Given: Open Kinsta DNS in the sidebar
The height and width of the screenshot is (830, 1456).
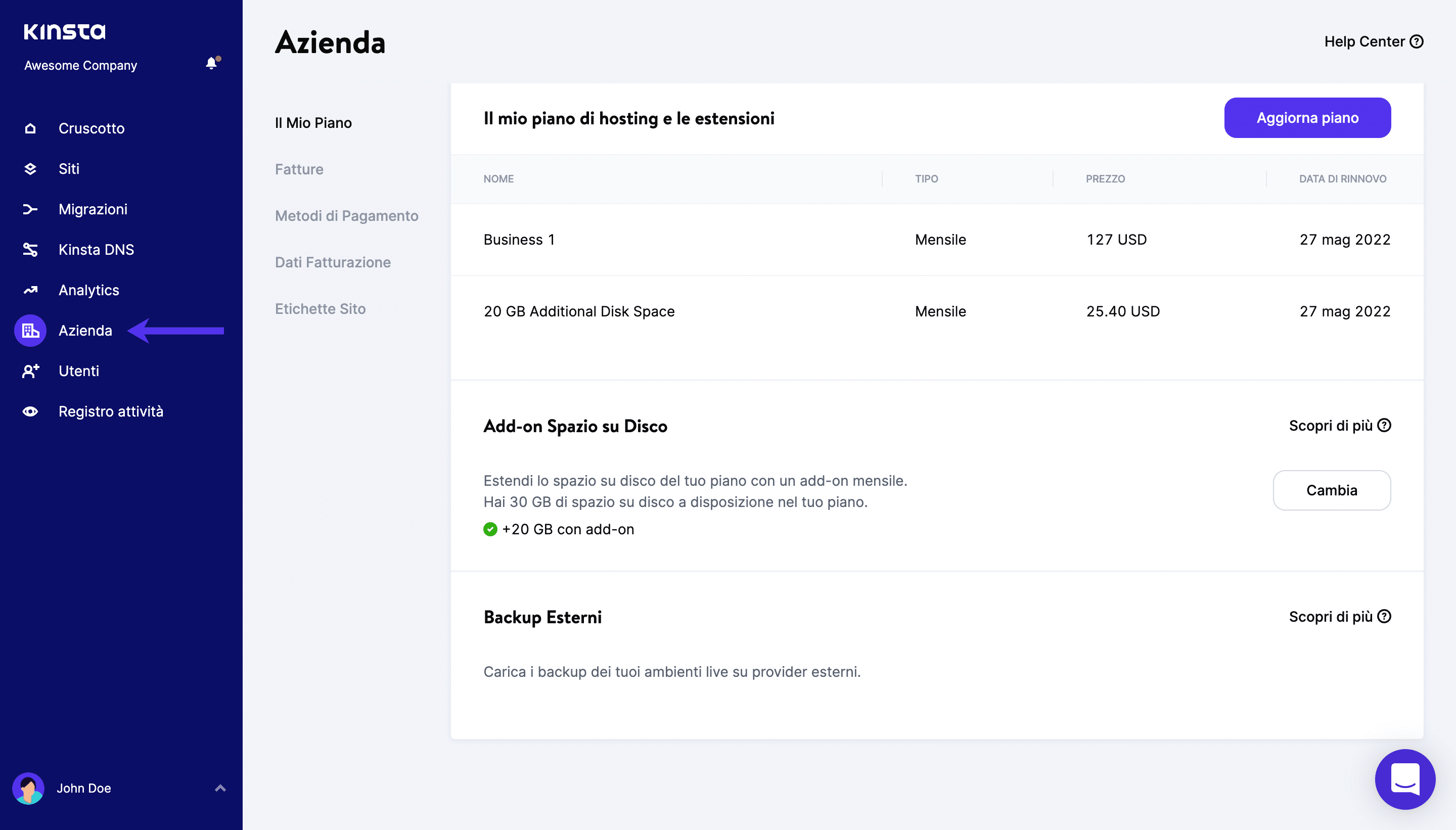Looking at the screenshot, I should click(97, 250).
